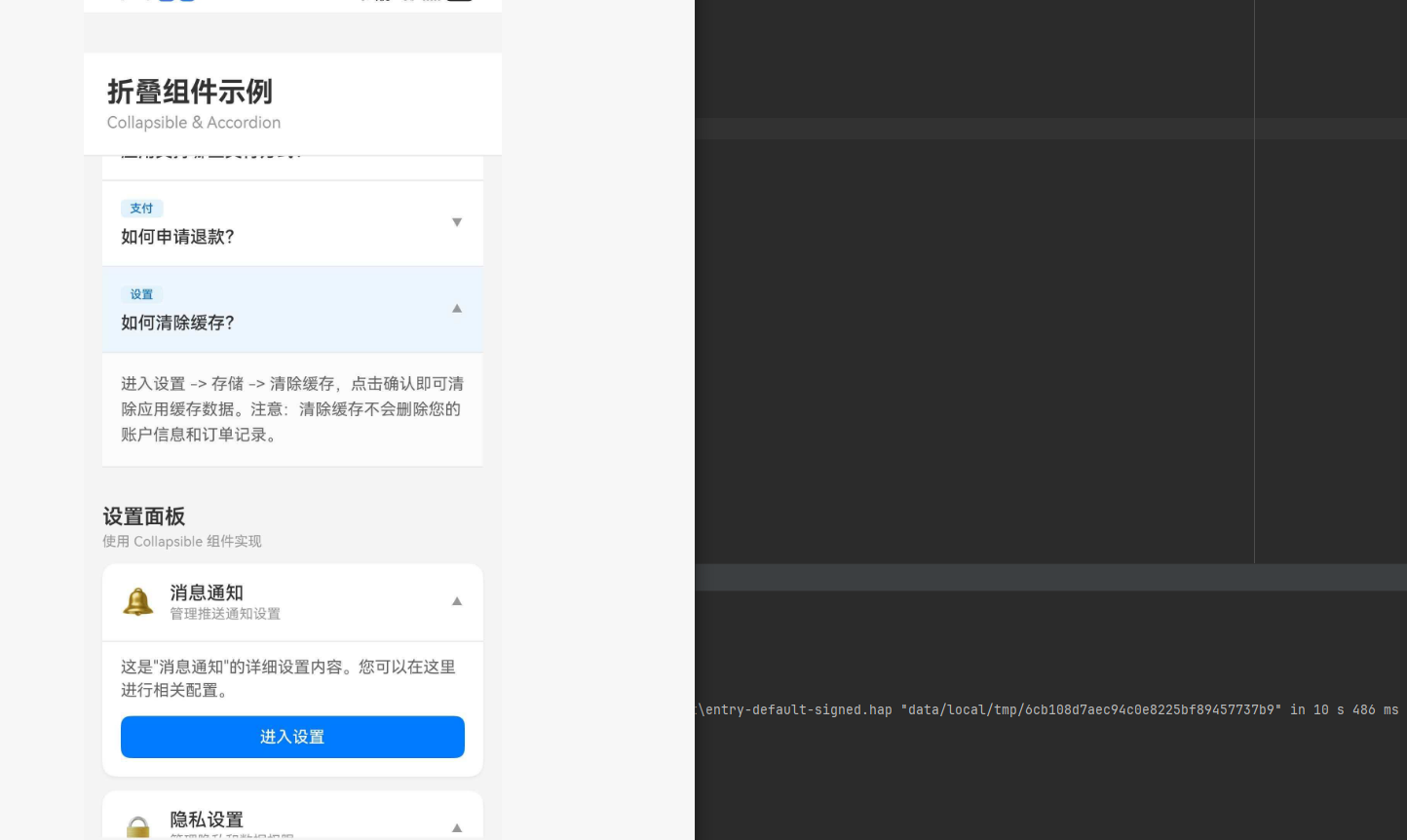Click the 支付 tag label
Image resolution: width=1407 pixels, height=840 pixels.
pos(141,208)
